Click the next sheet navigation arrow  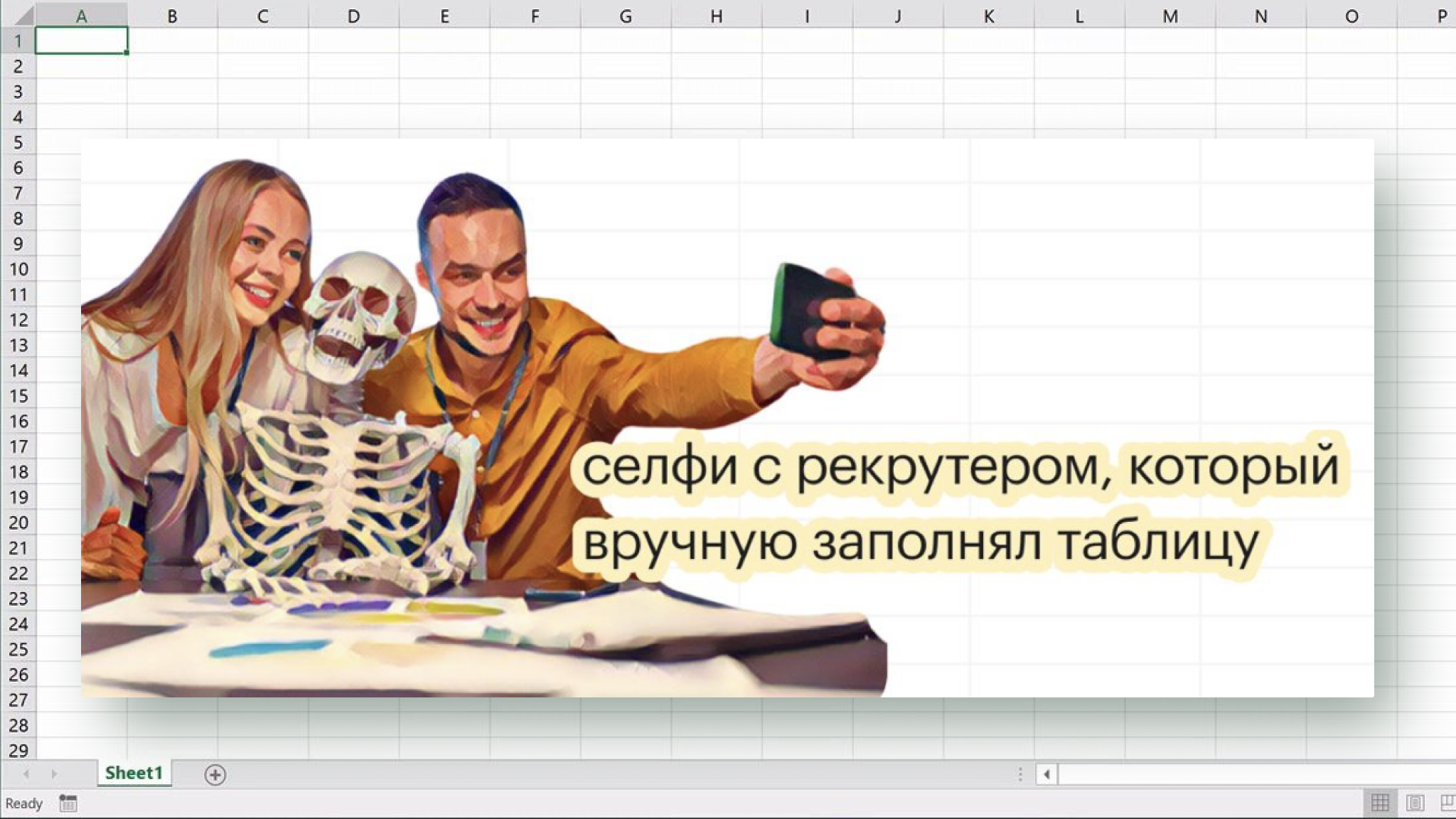[x=54, y=773]
